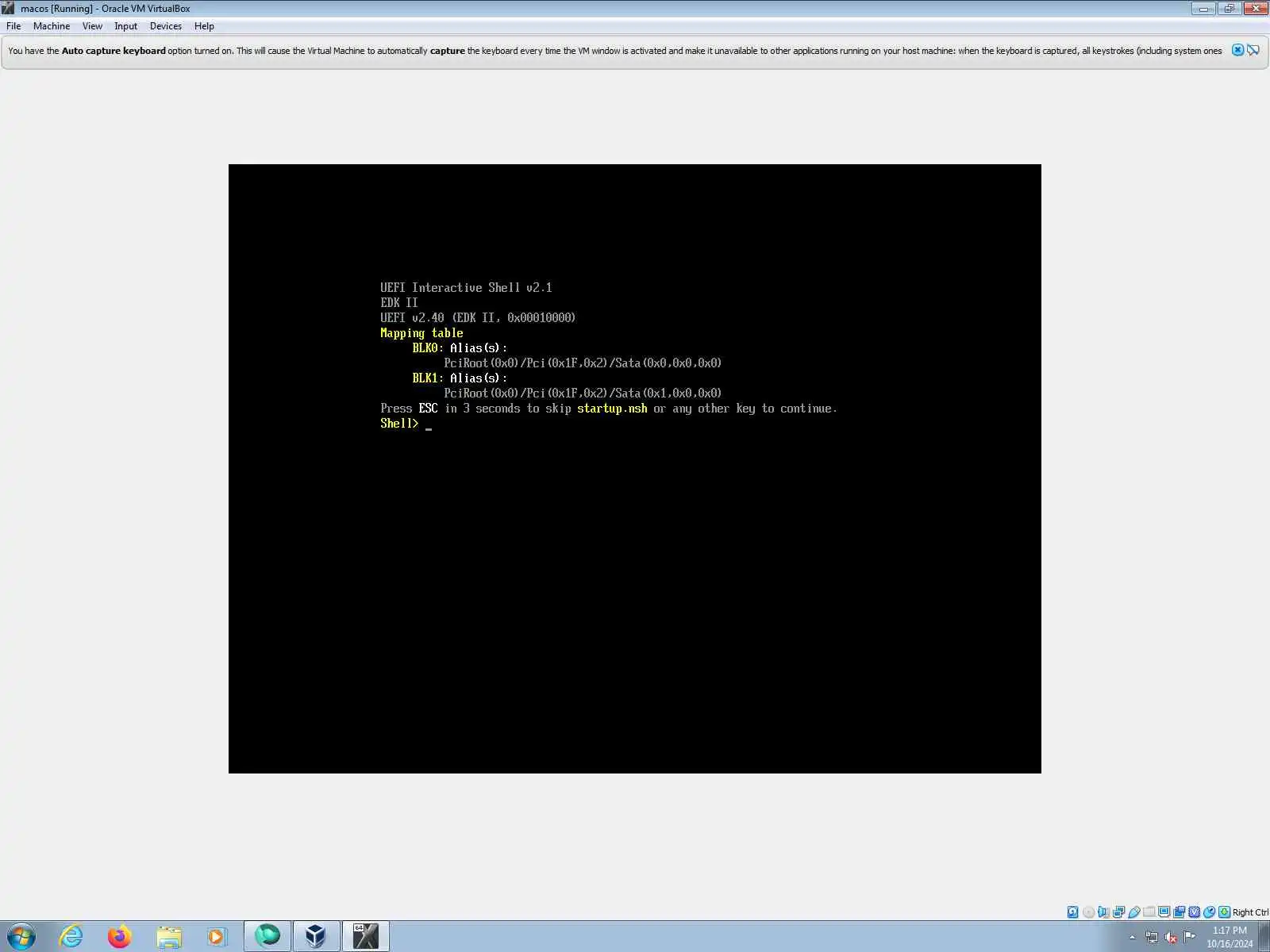1270x952 pixels.
Task: Open the Windows Start menu
Action: point(21,936)
